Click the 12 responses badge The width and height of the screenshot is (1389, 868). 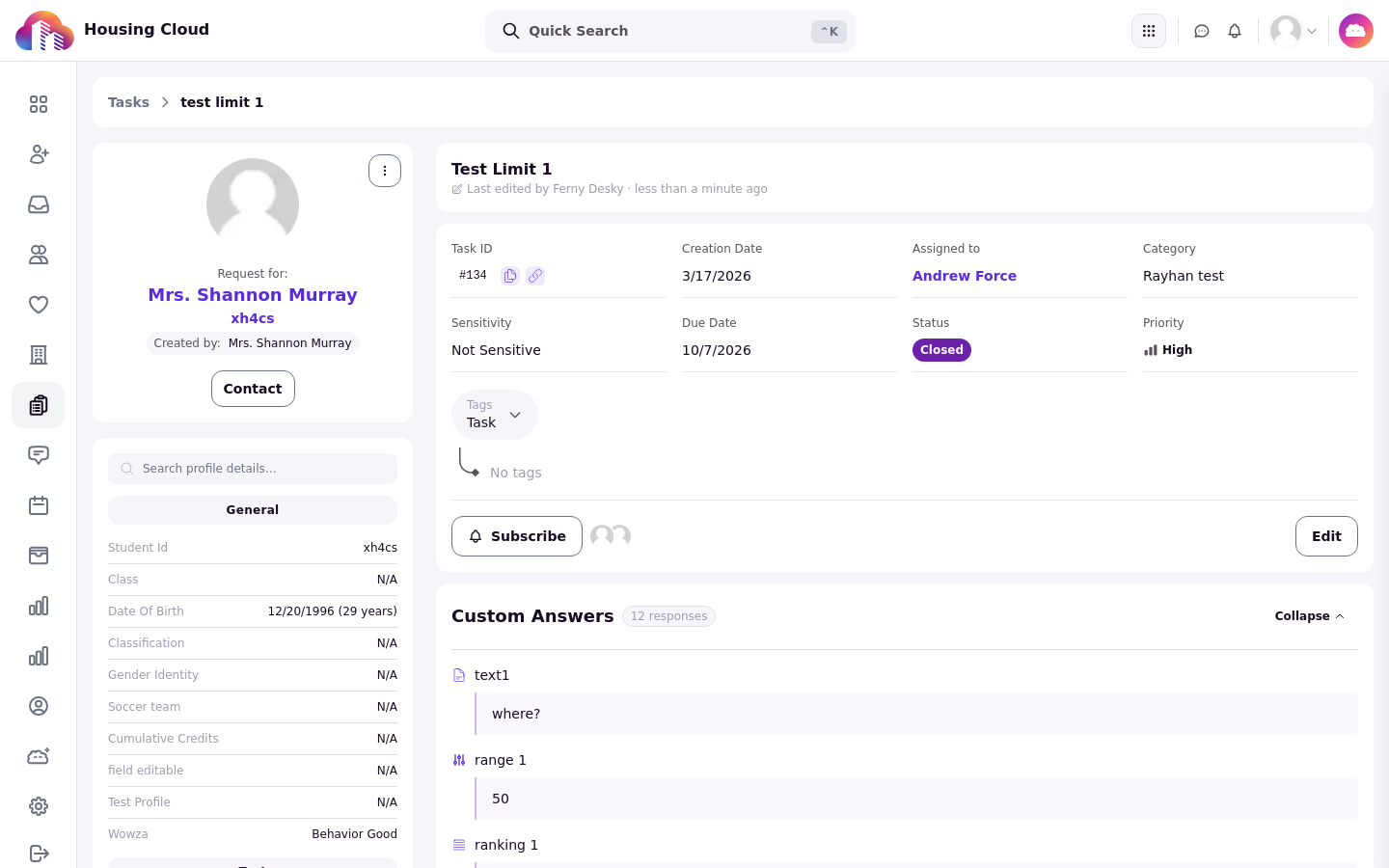[668, 616]
